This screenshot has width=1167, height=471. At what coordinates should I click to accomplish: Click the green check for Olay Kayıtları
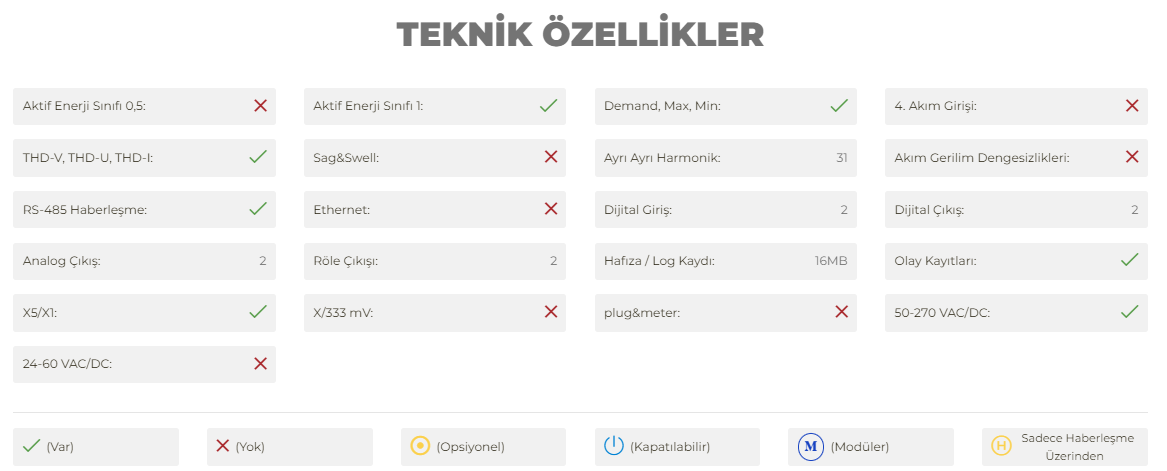point(1130,260)
